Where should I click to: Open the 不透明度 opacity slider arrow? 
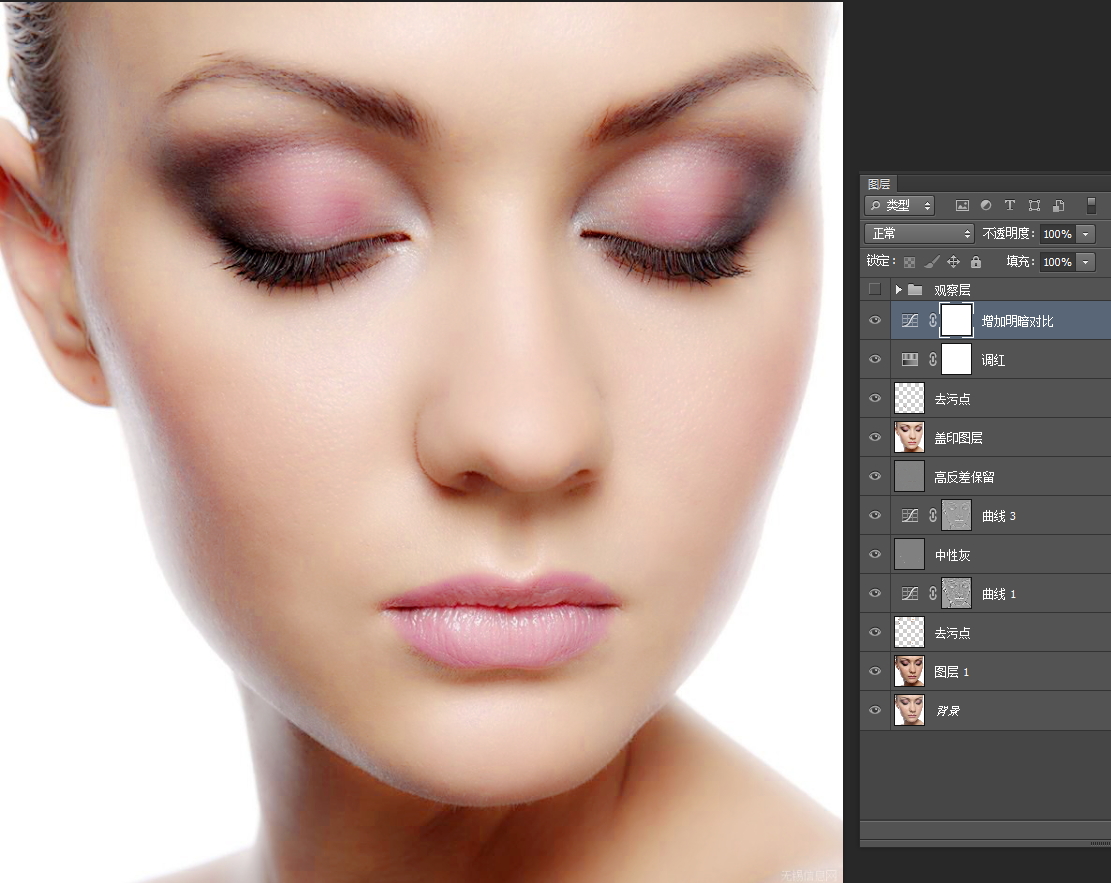point(1085,234)
